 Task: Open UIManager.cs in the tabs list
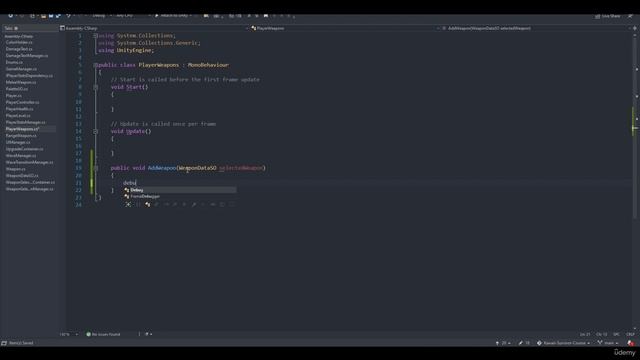pyautogui.click(x=18, y=142)
